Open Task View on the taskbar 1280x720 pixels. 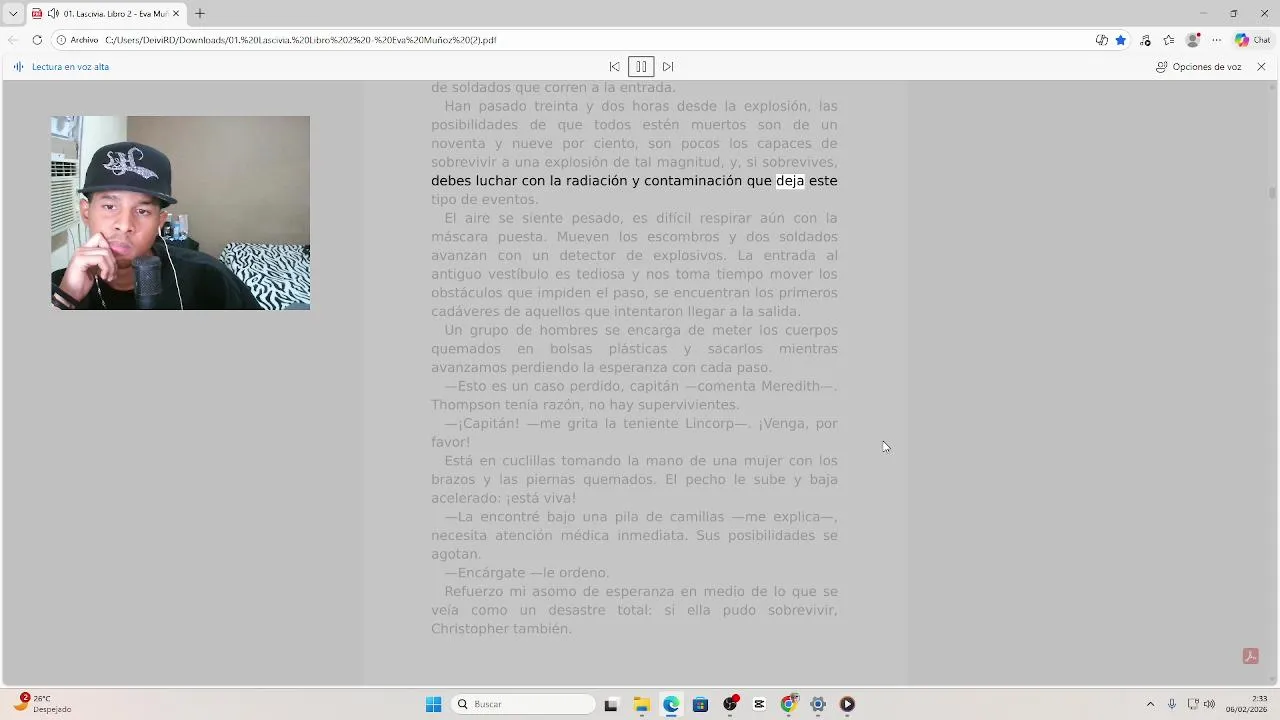[611, 704]
